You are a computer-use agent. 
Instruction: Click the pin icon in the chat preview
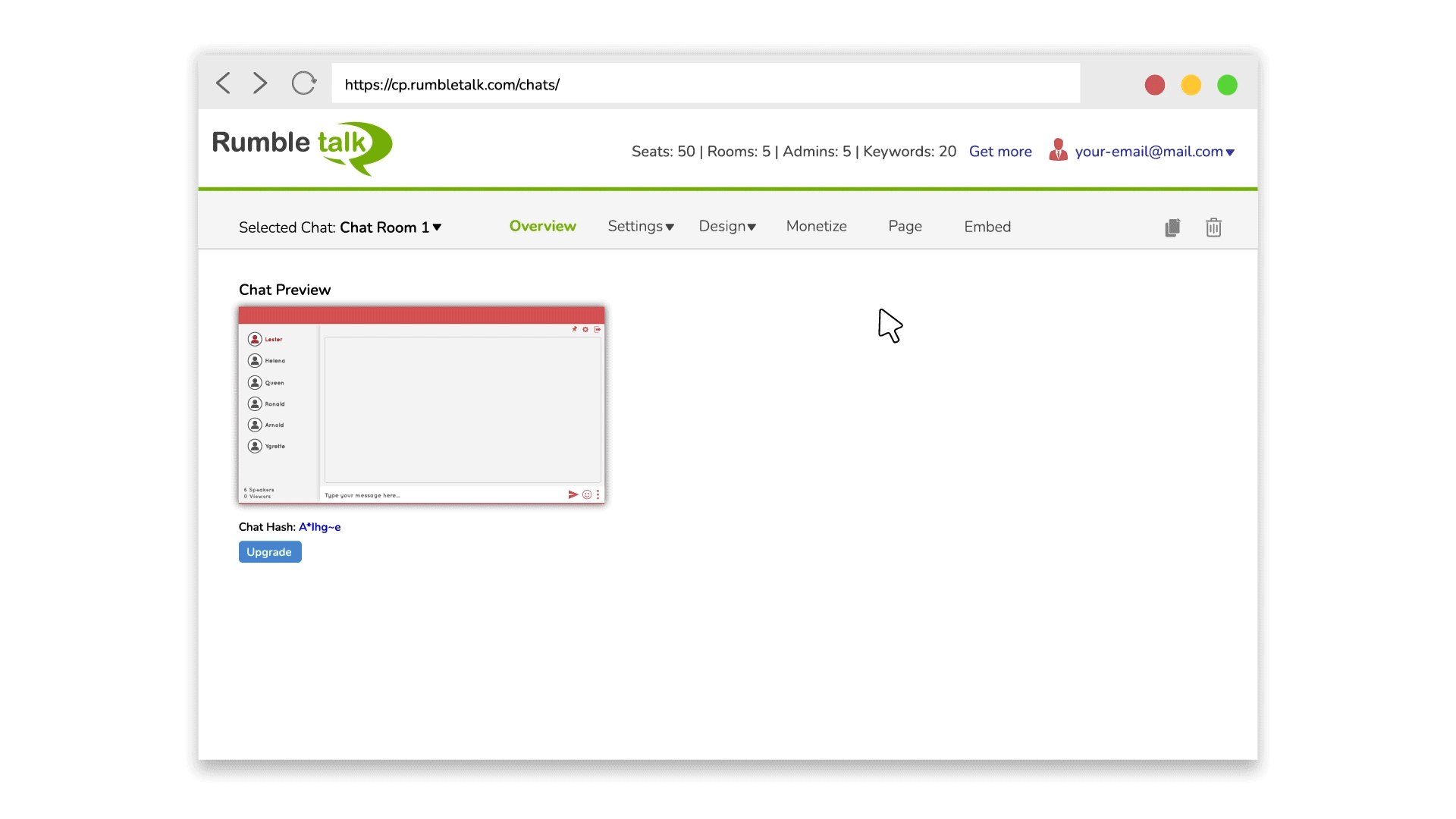(573, 329)
